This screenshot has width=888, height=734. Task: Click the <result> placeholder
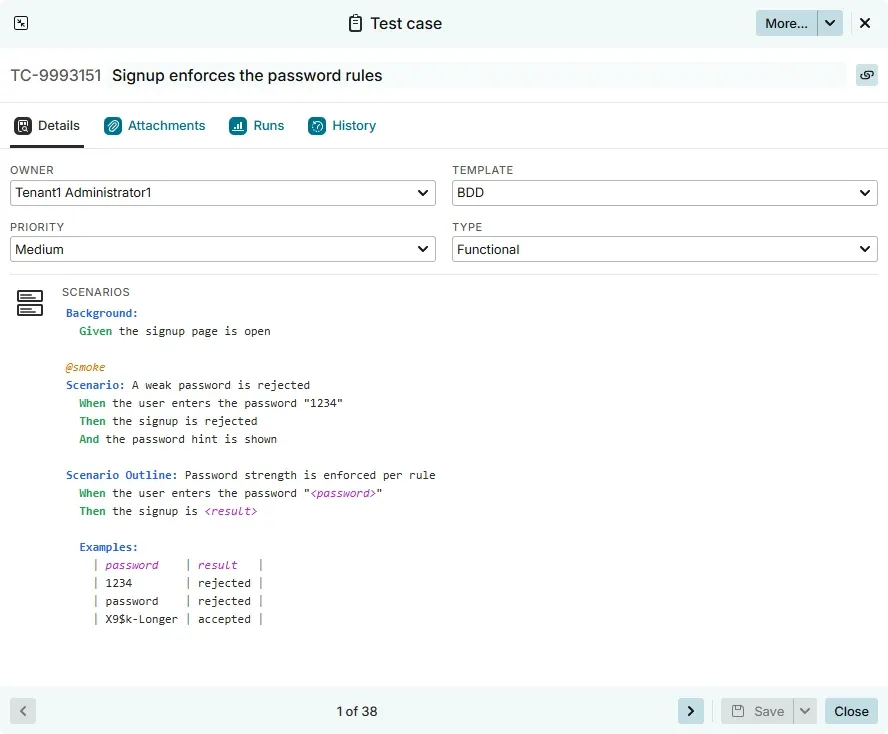click(x=230, y=511)
